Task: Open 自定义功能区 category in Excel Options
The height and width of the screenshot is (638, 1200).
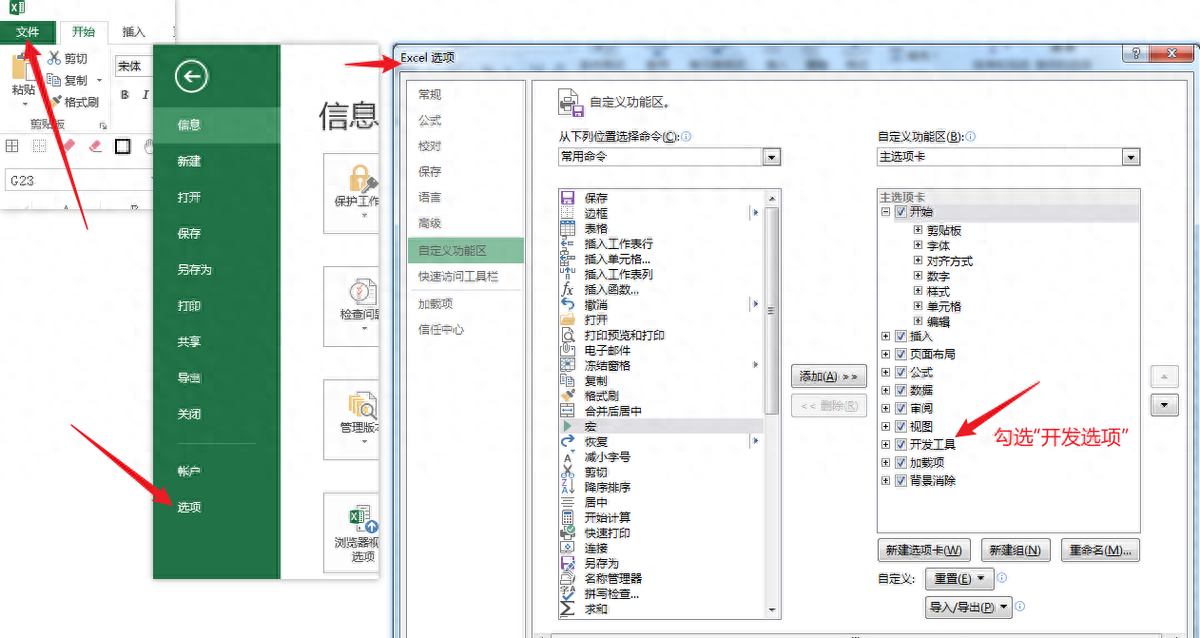Action: pyautogui.click(x=466, y=250)
